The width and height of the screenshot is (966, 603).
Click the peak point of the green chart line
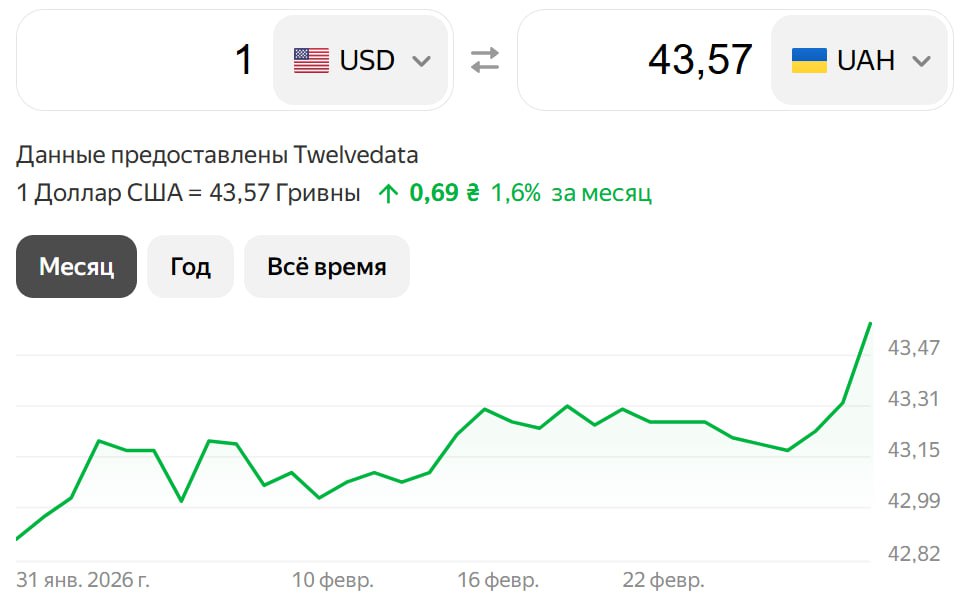870,324
